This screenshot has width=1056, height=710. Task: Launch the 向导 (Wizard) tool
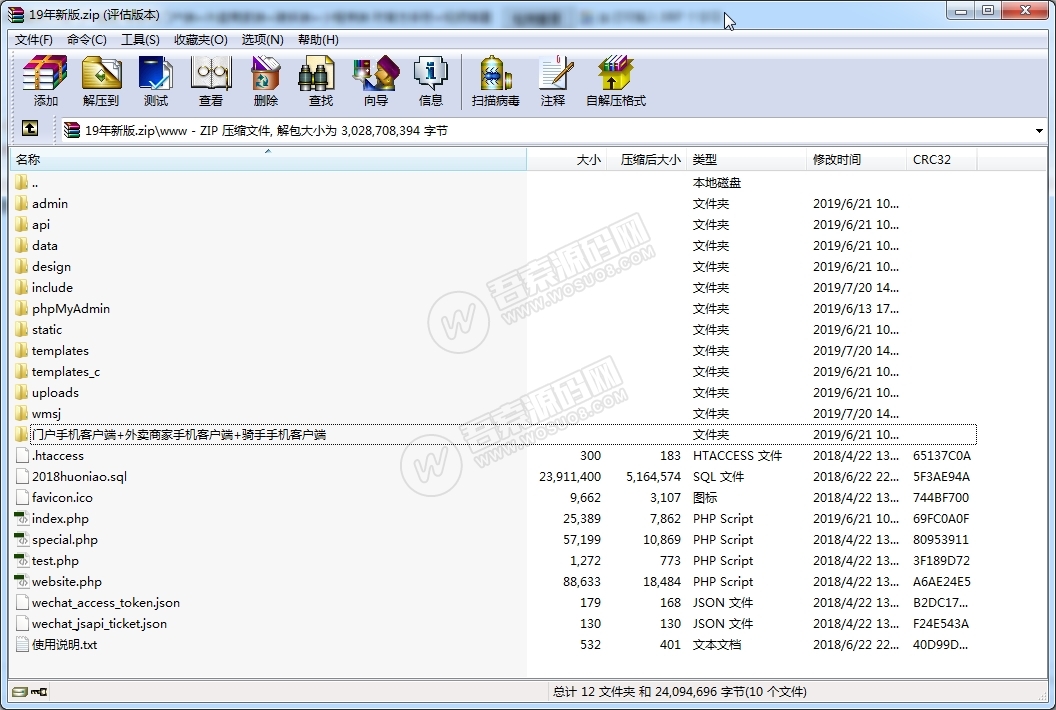(376, 81)
